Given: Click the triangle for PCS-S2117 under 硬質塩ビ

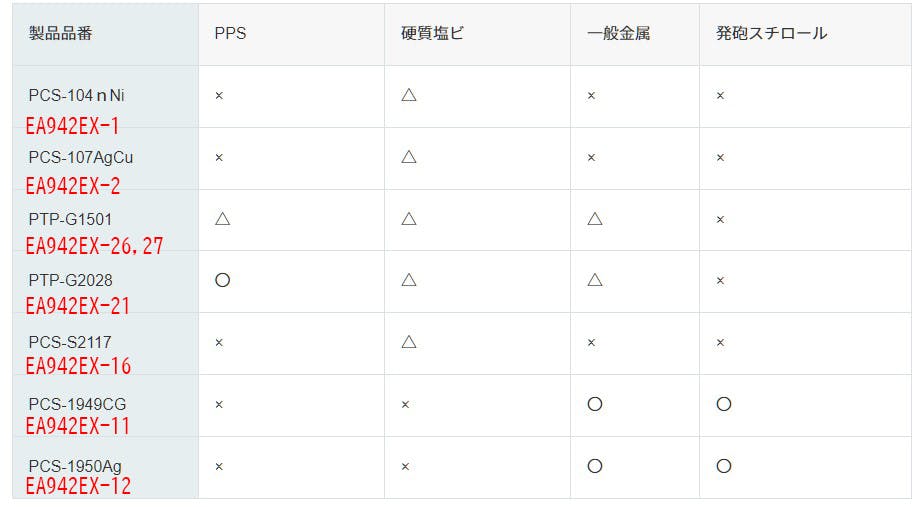Looking at the screenshot, I should 408,342.
